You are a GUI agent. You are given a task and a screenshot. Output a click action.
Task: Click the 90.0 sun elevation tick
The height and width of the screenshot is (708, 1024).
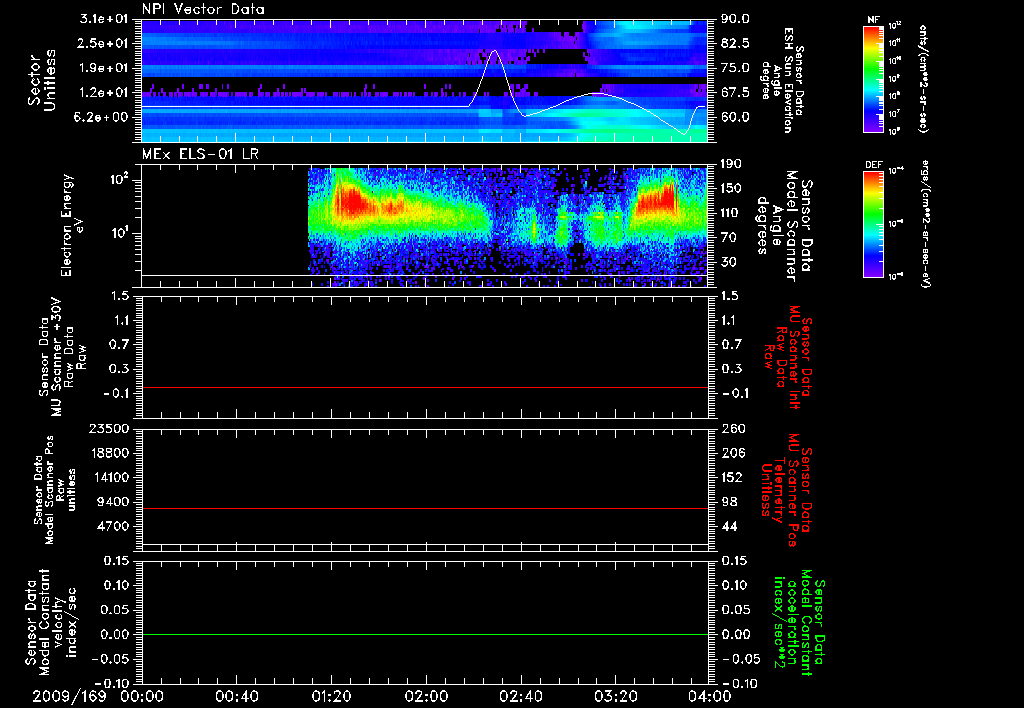[x=735, y=19]
